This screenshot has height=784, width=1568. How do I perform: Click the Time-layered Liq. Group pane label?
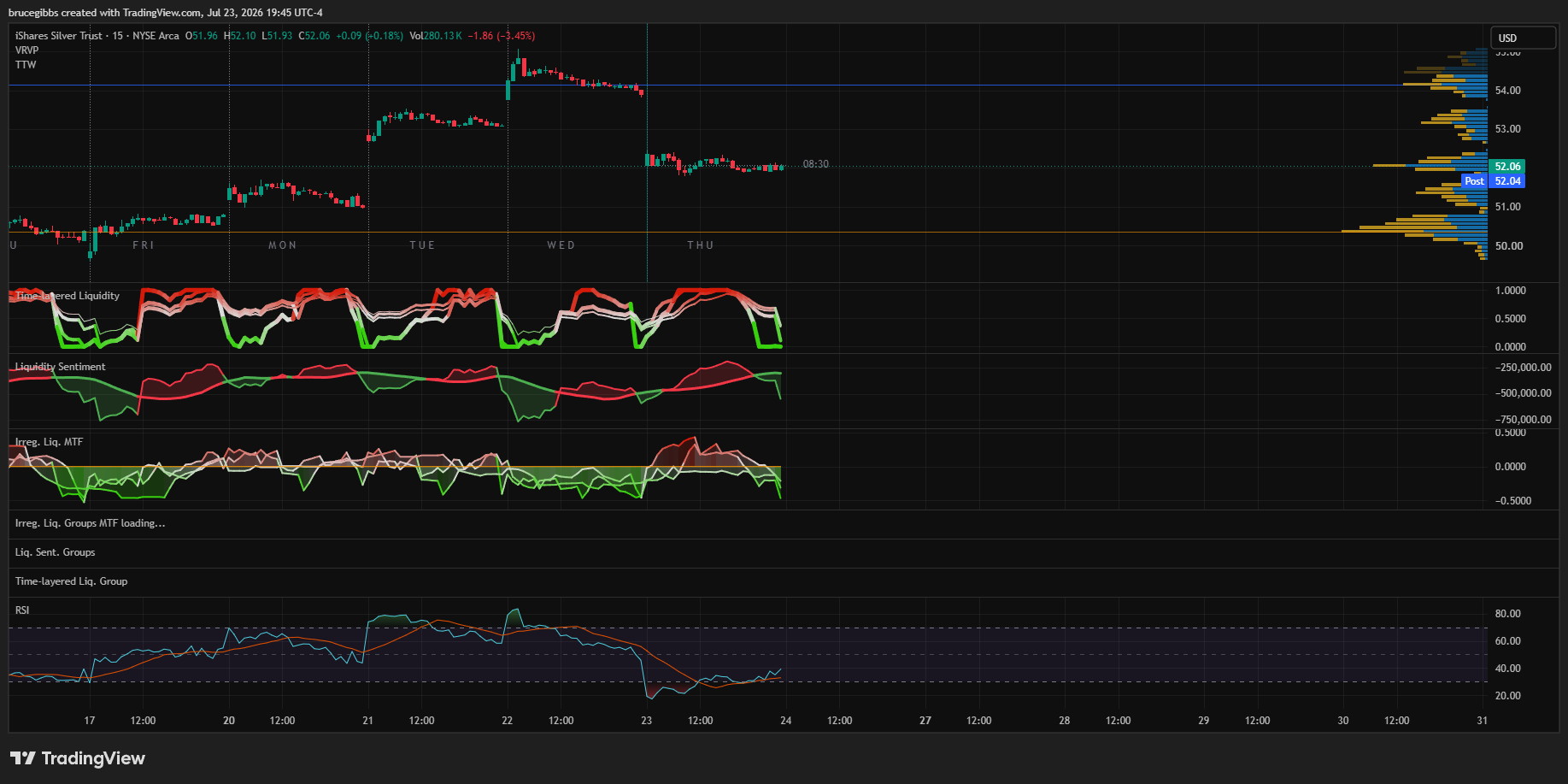tap(71, 581)
